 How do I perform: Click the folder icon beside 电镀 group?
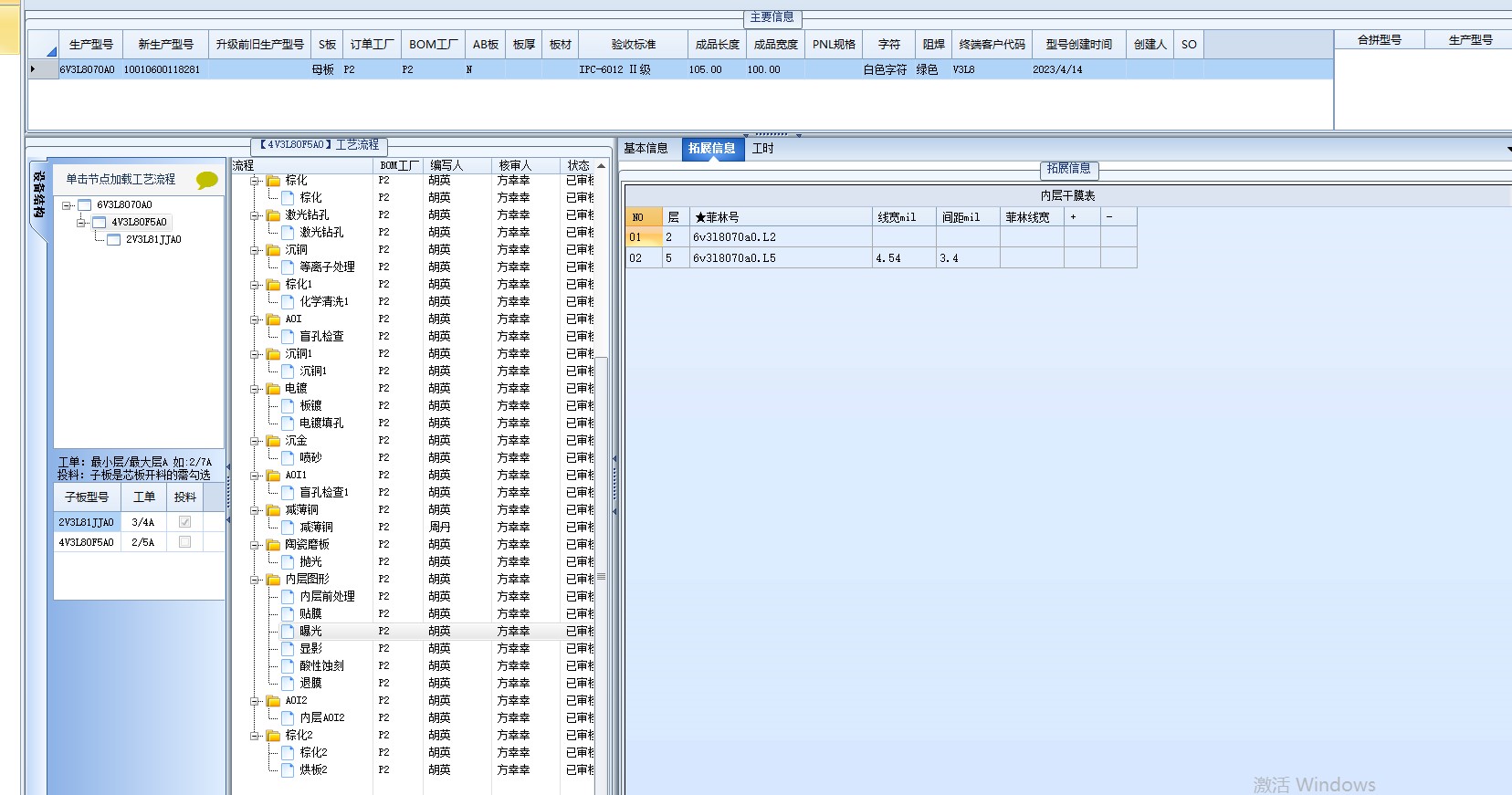pyautogui.click(x=273, y=389)
